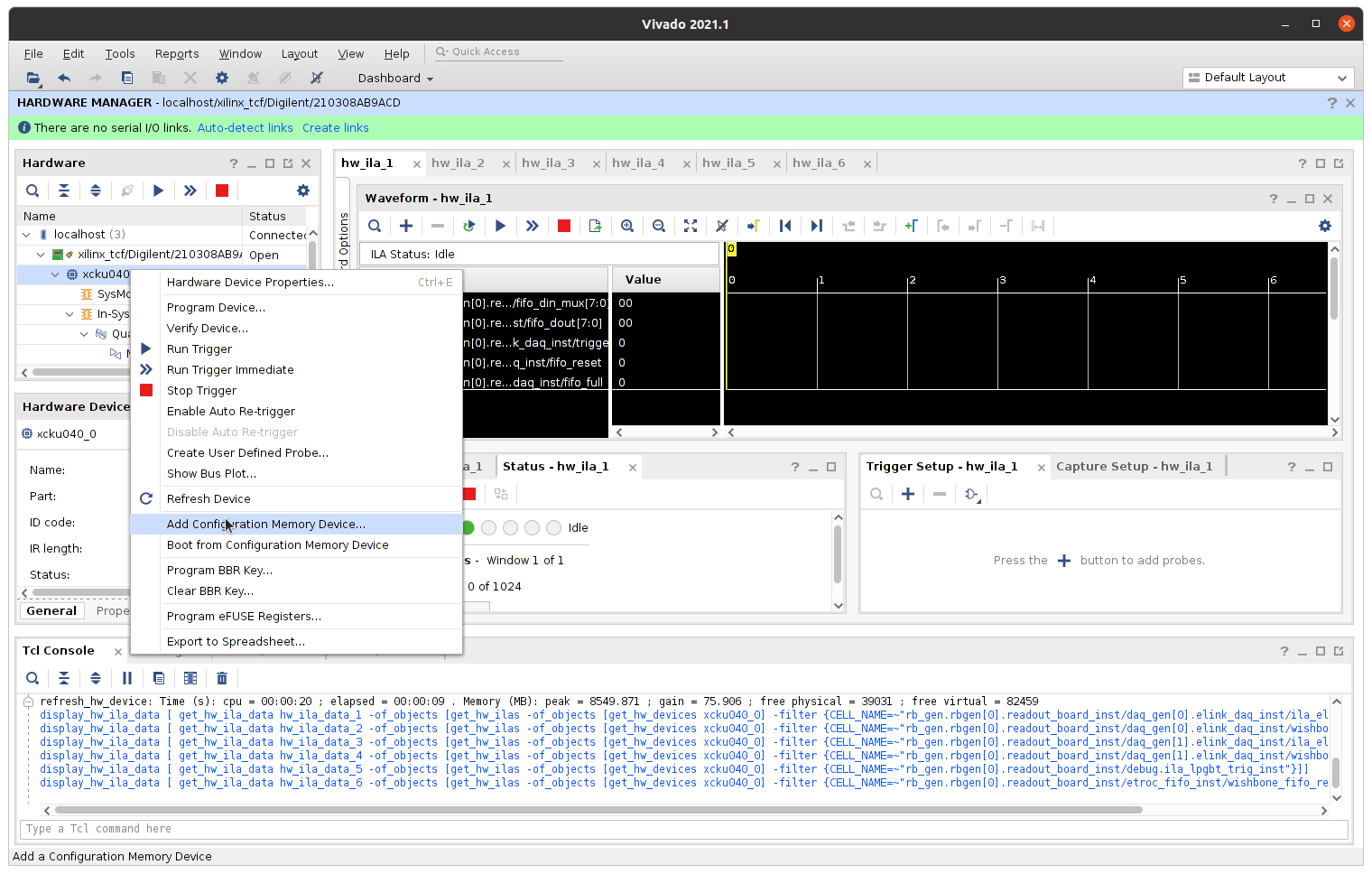Add probe with Waveform plus icon
The height and width of the screenshot is (874, 1372).
(406, 226)
